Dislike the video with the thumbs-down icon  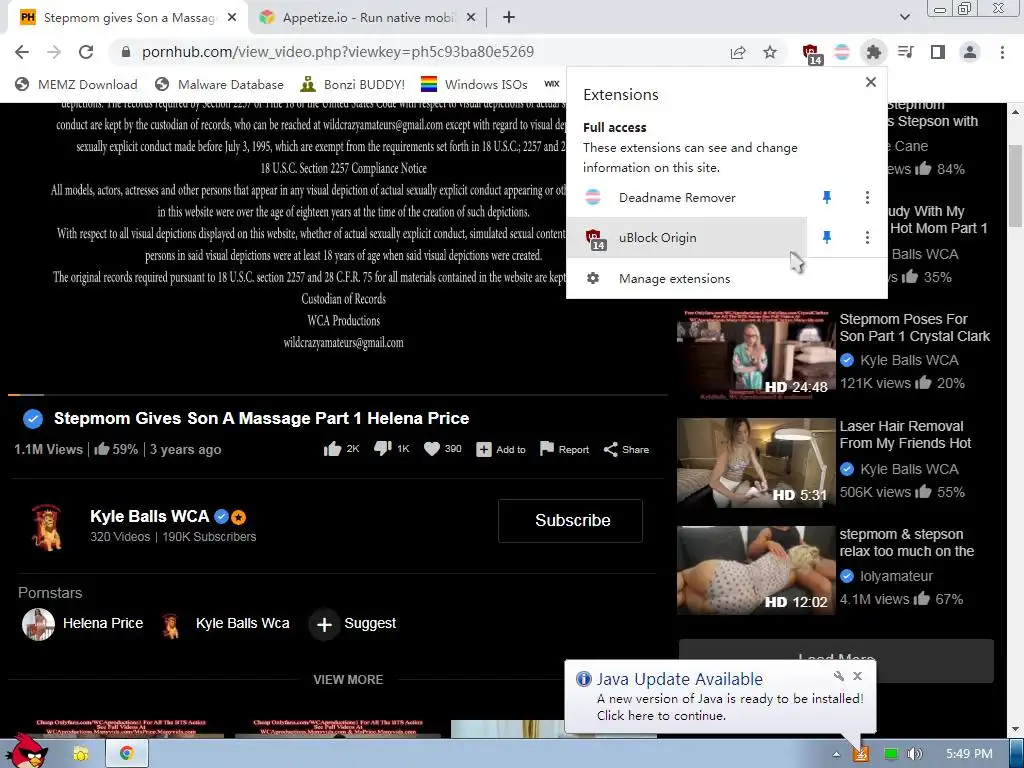(383, 449)
